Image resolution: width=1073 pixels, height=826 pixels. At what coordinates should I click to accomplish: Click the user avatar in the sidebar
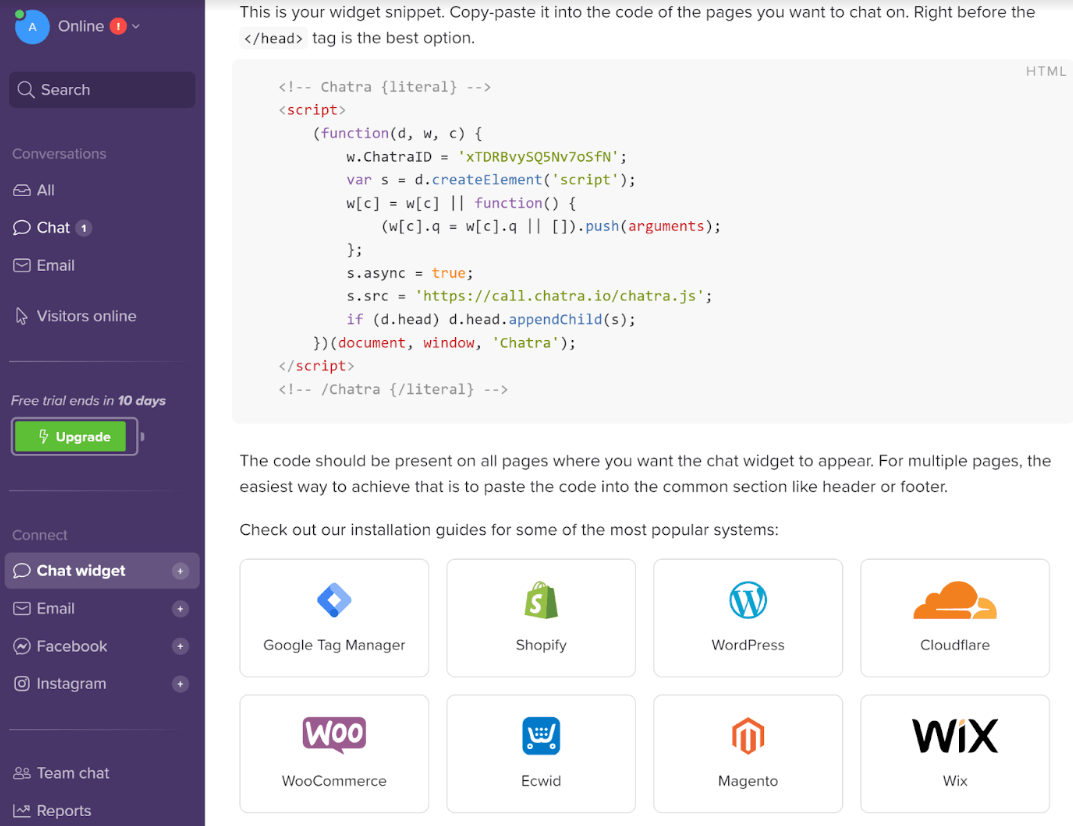32,27
